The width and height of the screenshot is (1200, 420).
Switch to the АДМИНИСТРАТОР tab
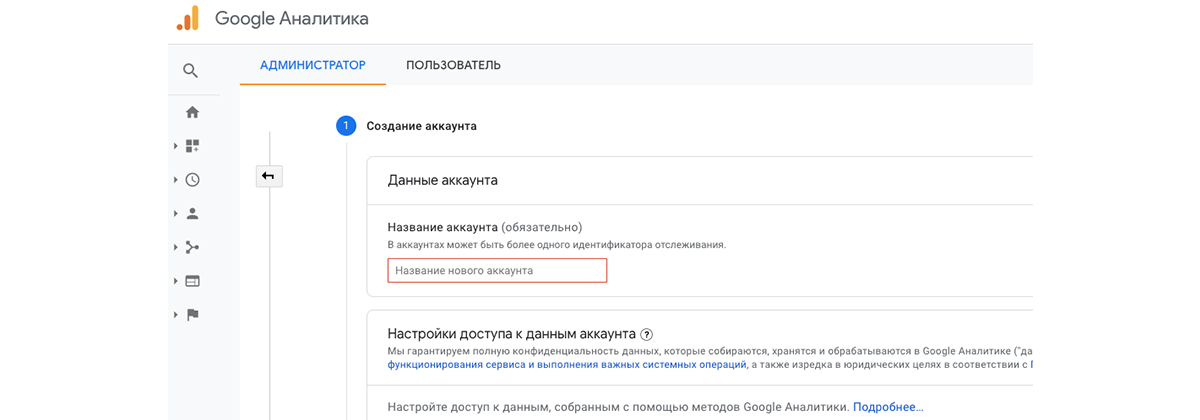click(x=313, y=65)
